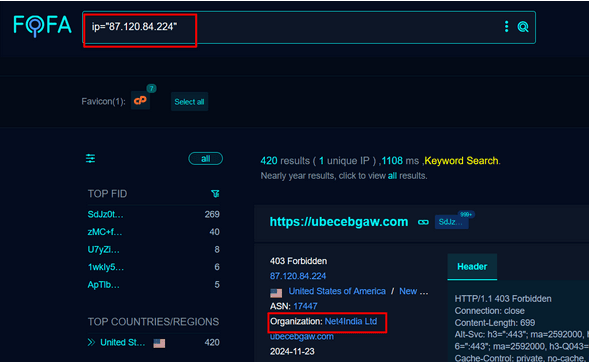Click the TOP FID filter funnel icon

[215, 194]
